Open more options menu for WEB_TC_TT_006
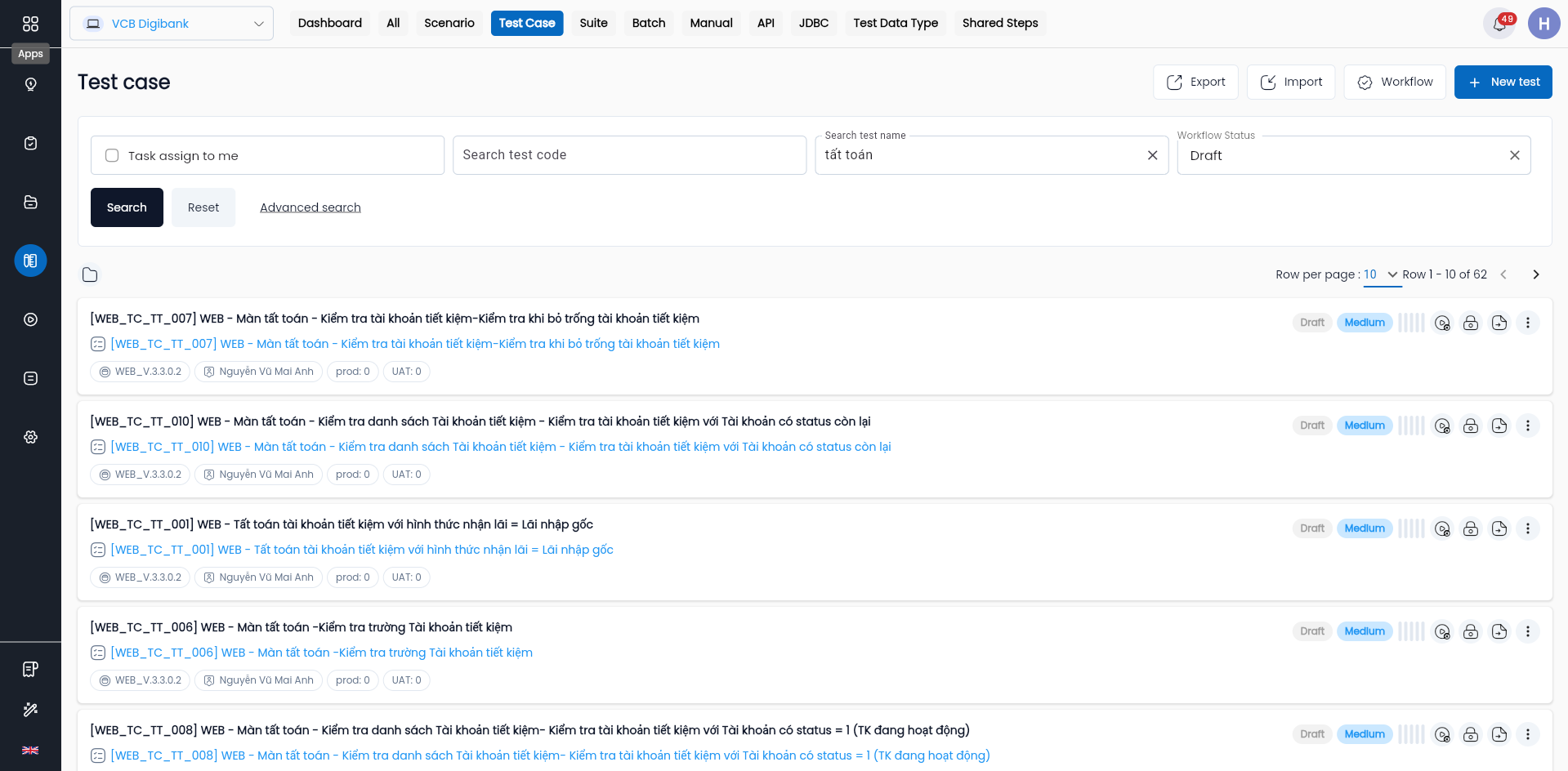Viewport: 1568px width, 771px height. pyautogui.click(x=1528, y=631)
